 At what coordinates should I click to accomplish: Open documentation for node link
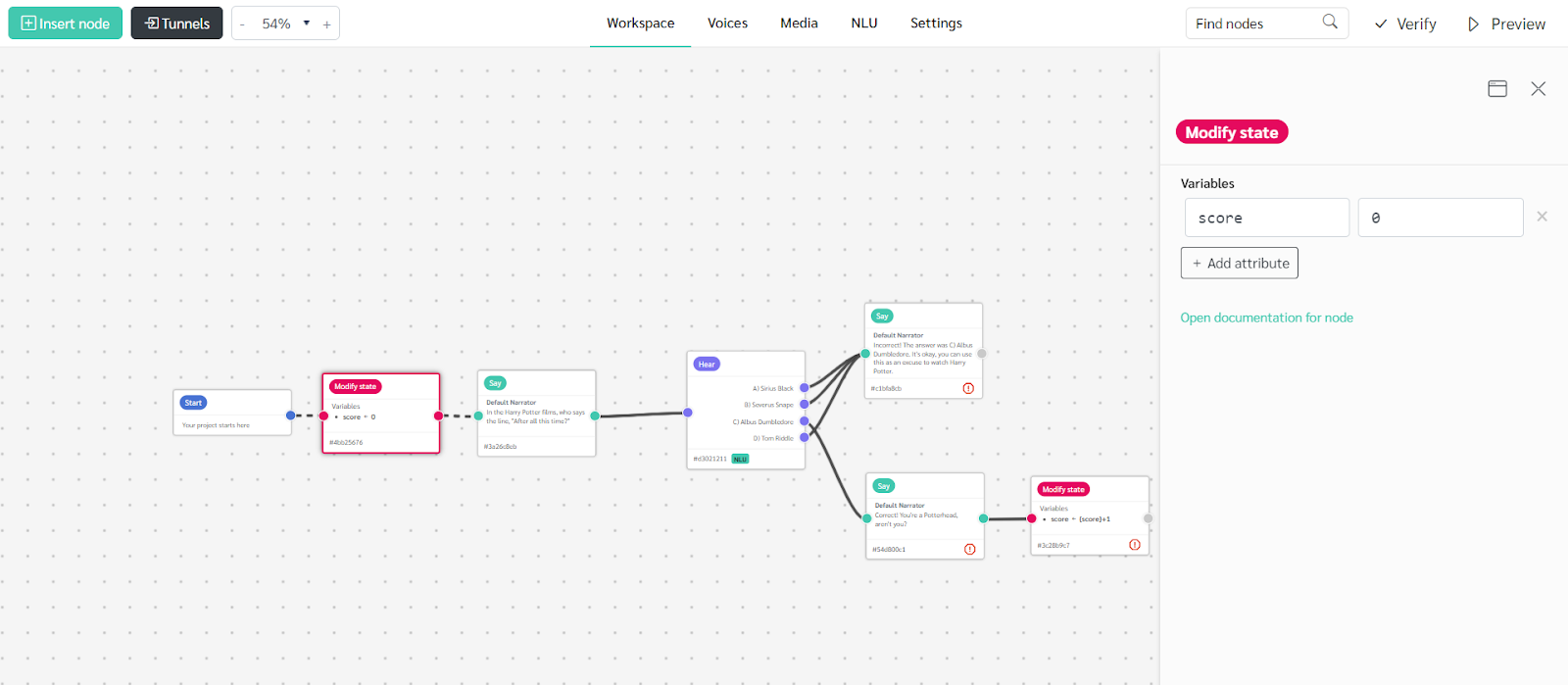click(x=1266, y=318)
